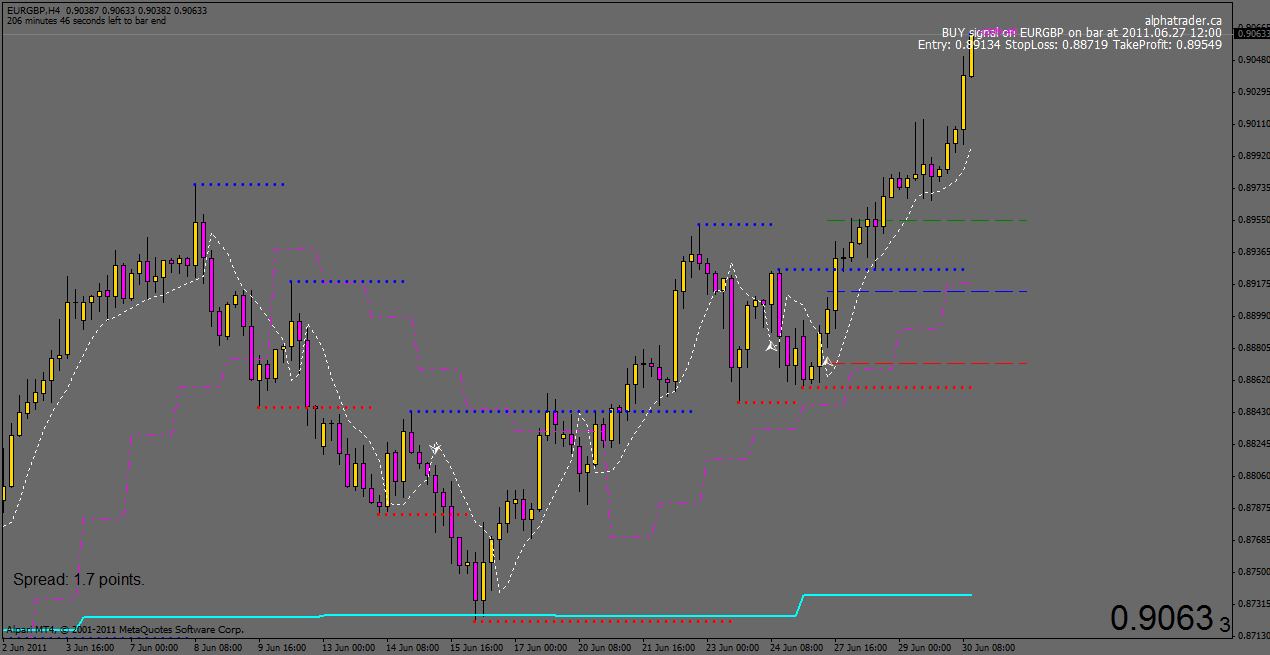Screen dimensions: 1270x655
Task: Click the 0.90110 price axis label
Action: pos(1253,123)
